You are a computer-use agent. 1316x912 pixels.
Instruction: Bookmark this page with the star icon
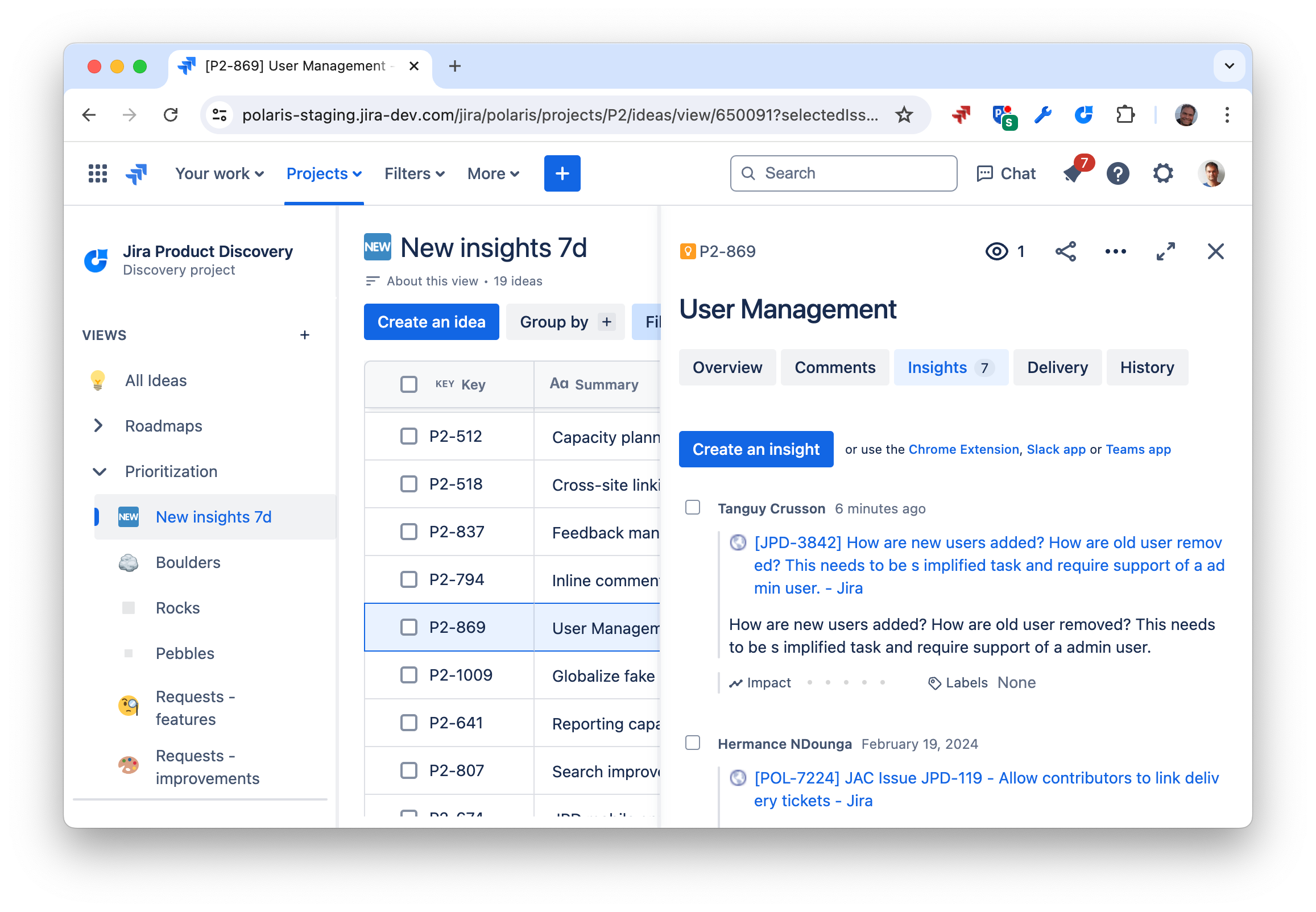[904, 115]
